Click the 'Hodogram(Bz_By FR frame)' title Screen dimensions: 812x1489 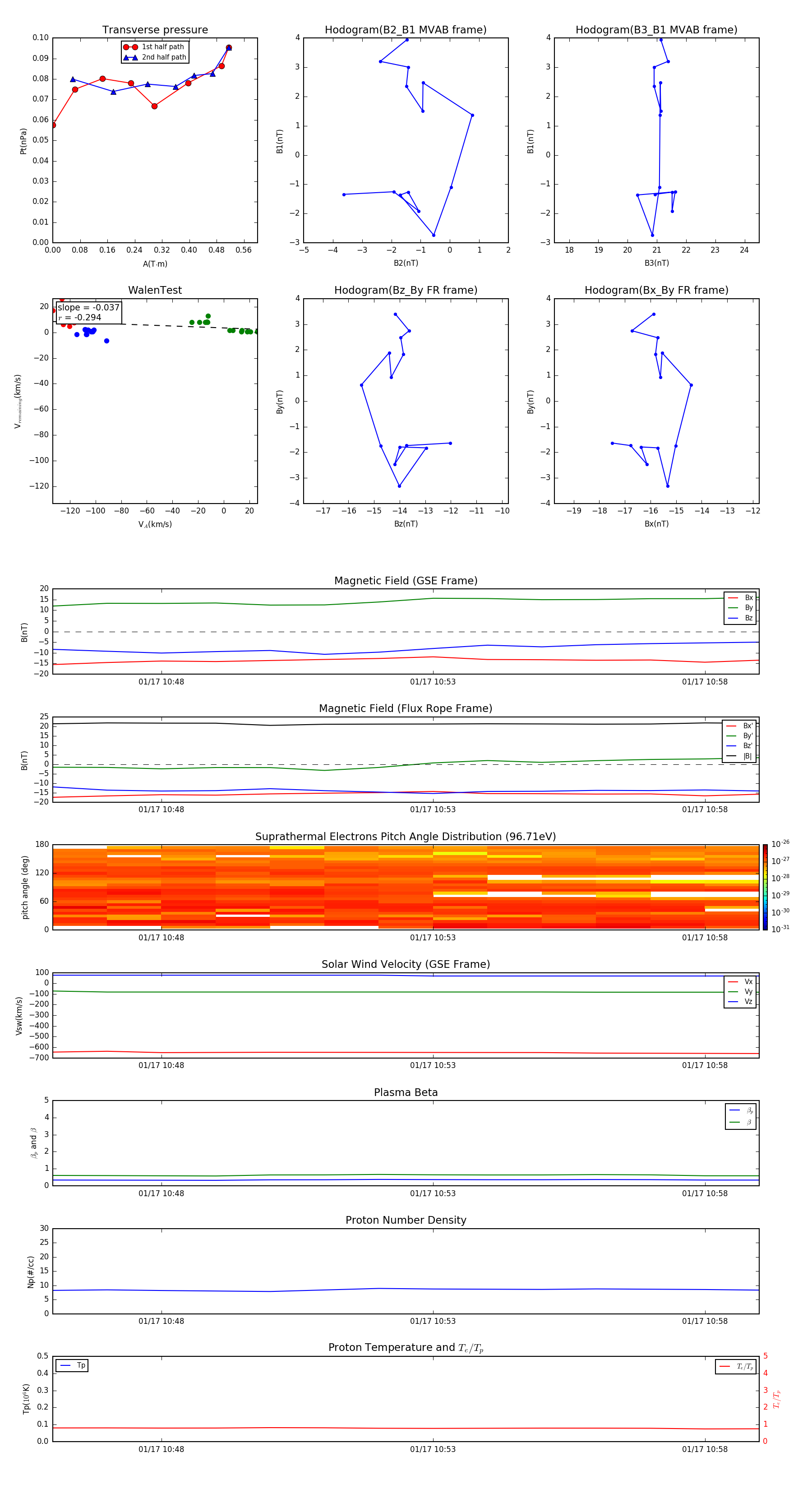406,290
